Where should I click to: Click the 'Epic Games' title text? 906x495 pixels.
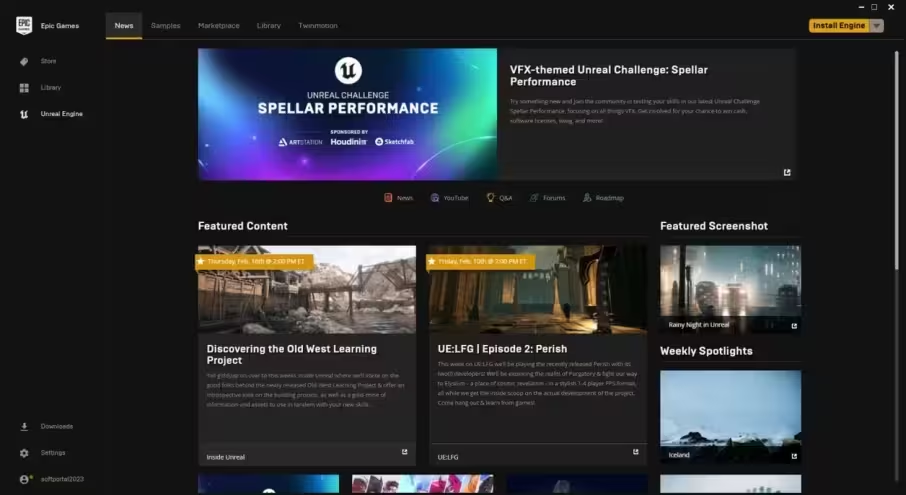60,26
